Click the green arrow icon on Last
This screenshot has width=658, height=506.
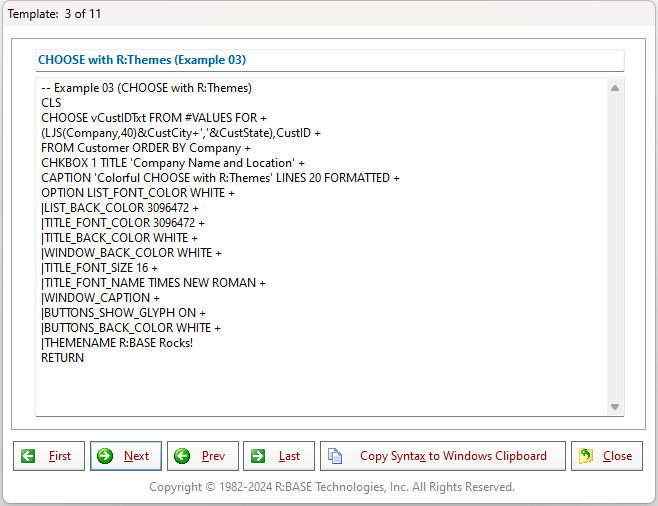click(x=258, y=456)
